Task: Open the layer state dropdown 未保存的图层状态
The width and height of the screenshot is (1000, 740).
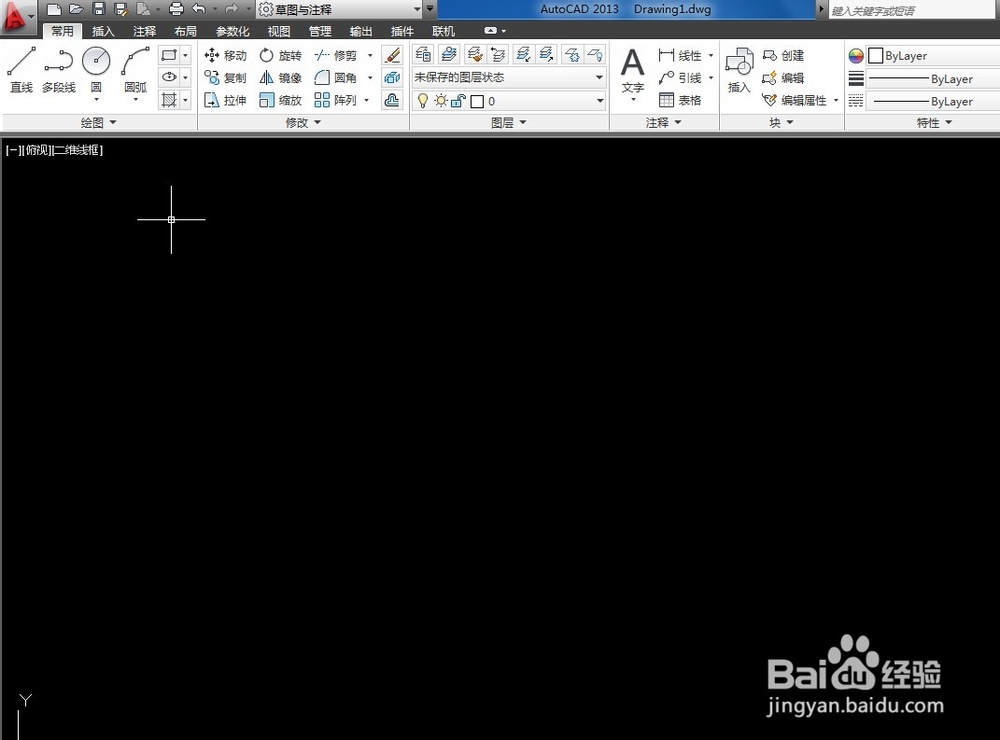Action: [508, 77]
